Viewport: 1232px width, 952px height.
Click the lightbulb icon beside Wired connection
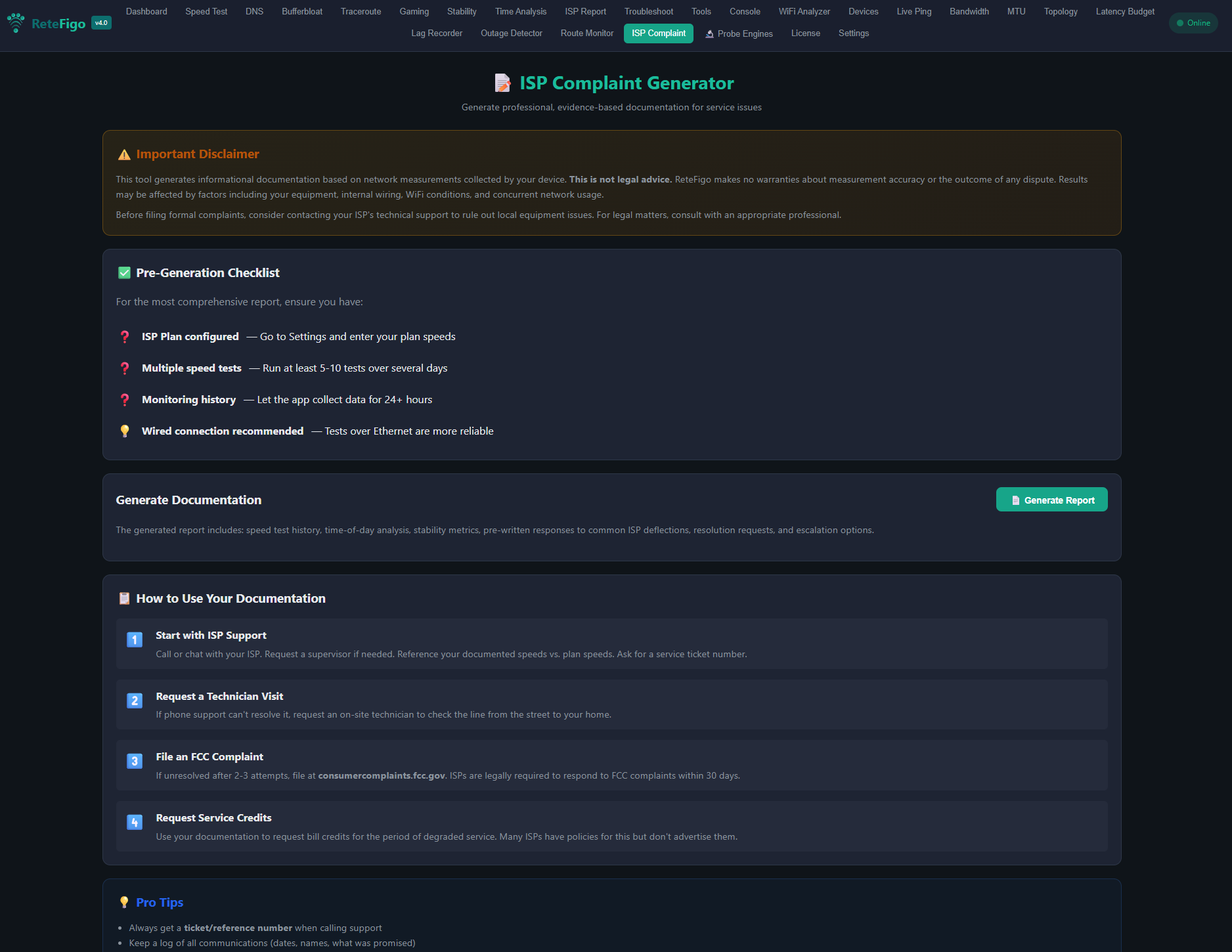(125, 431)
